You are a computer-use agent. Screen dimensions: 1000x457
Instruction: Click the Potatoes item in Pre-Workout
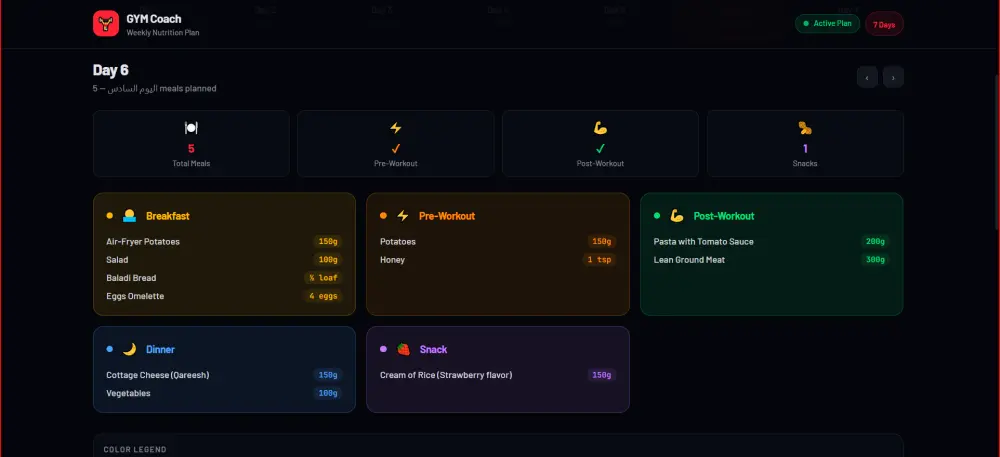pos(398,242)
